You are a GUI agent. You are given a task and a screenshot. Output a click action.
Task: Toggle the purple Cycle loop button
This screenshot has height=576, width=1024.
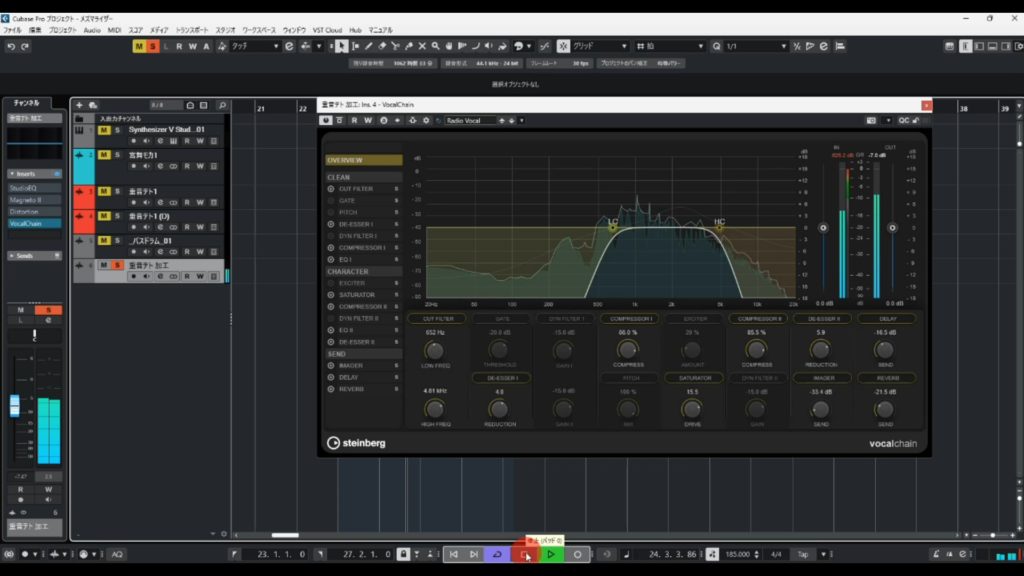497,554
